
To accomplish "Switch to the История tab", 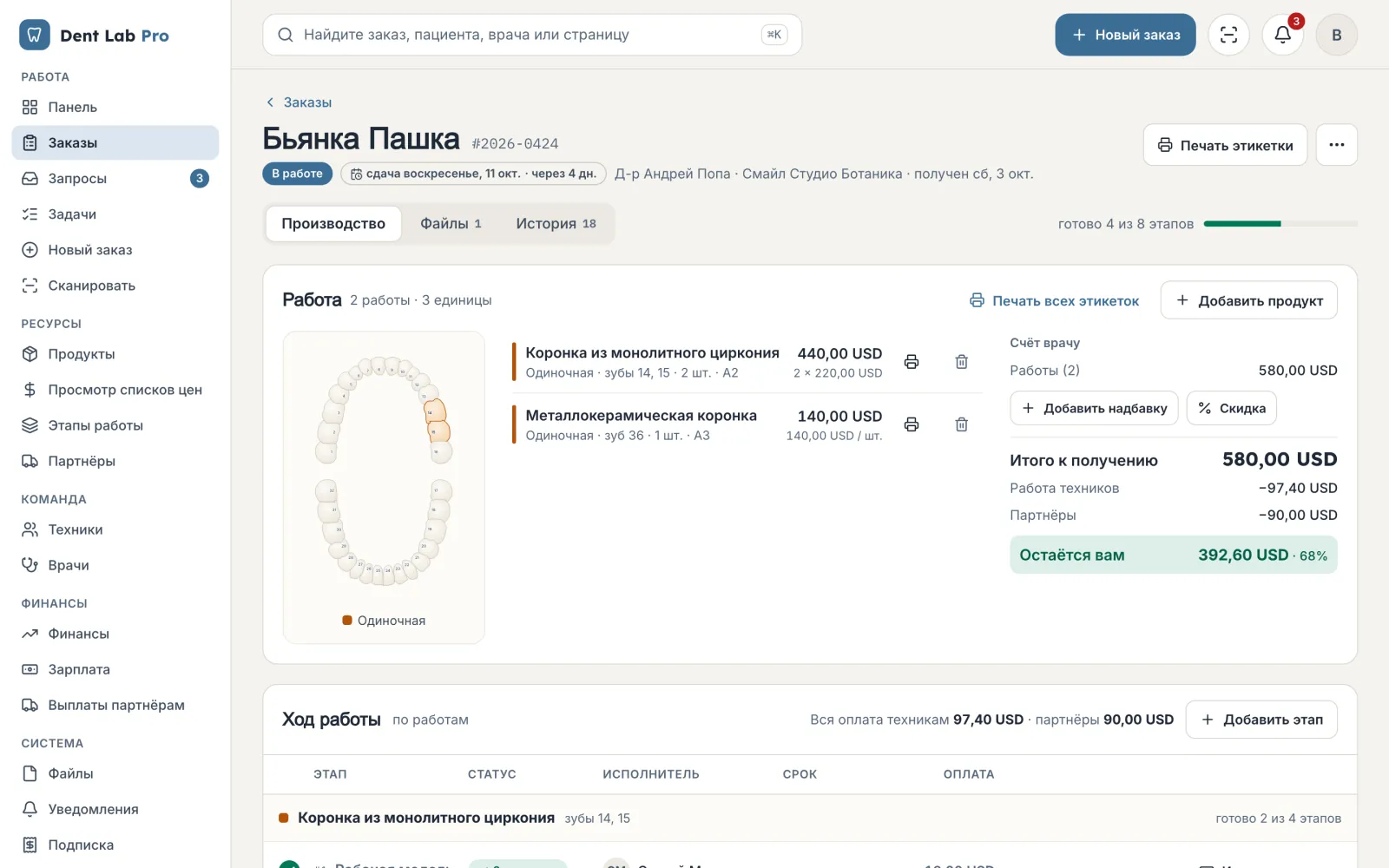I will (x=556, y=224).
